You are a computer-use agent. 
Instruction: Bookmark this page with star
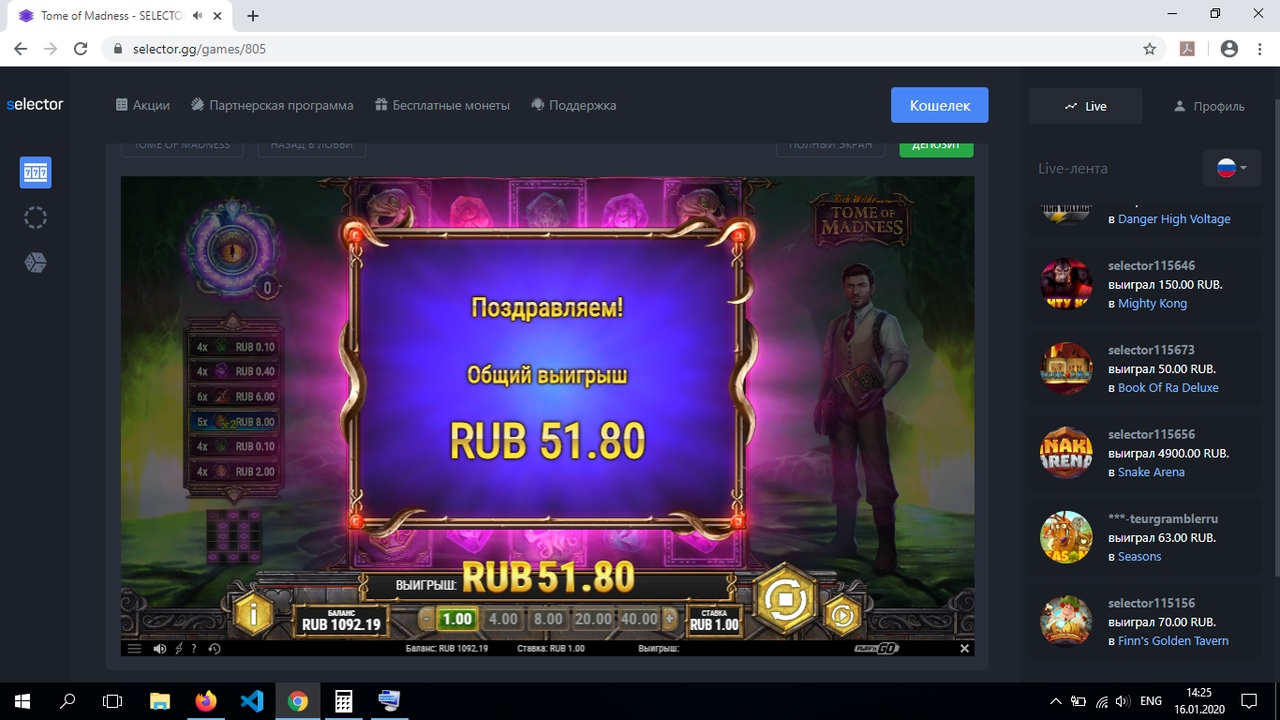(1150, 48)
